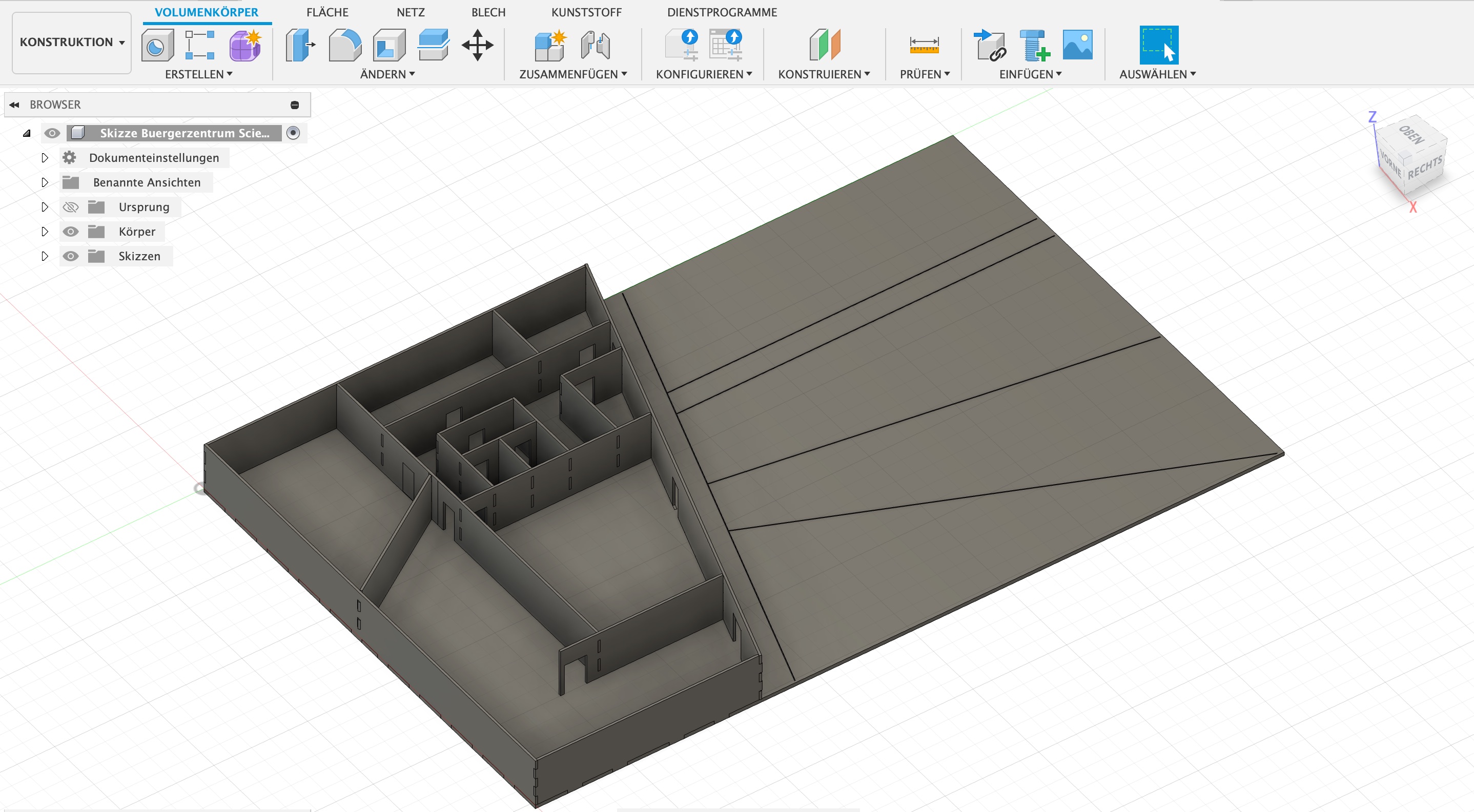Switch to the BLECH tab
This screenshot has height=812, width=1474.
[x=488, y=12]
